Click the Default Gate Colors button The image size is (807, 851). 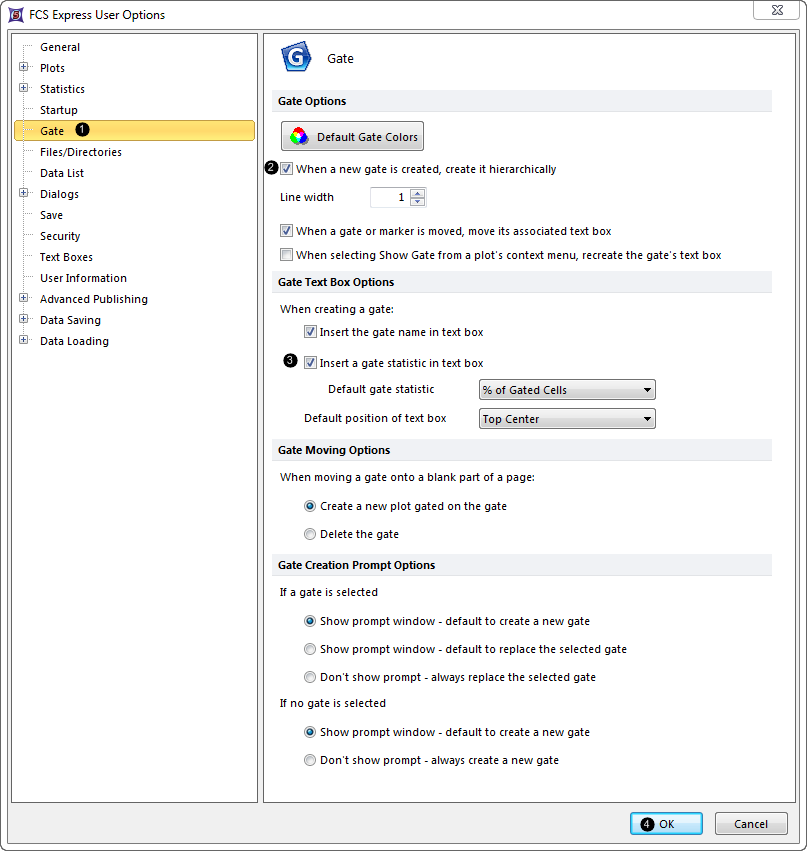pyautogui.click(x=352, y=137)
